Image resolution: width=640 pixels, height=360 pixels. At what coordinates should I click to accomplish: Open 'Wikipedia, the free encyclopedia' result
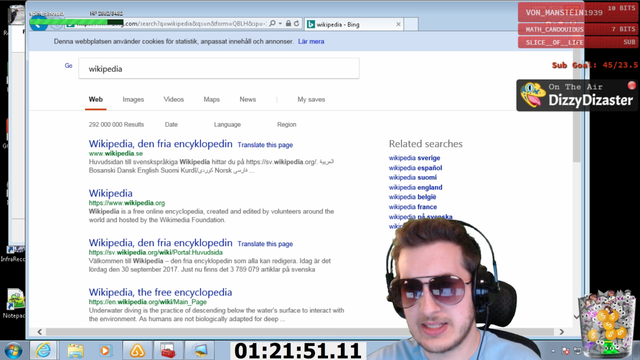[x=160, y=292]
